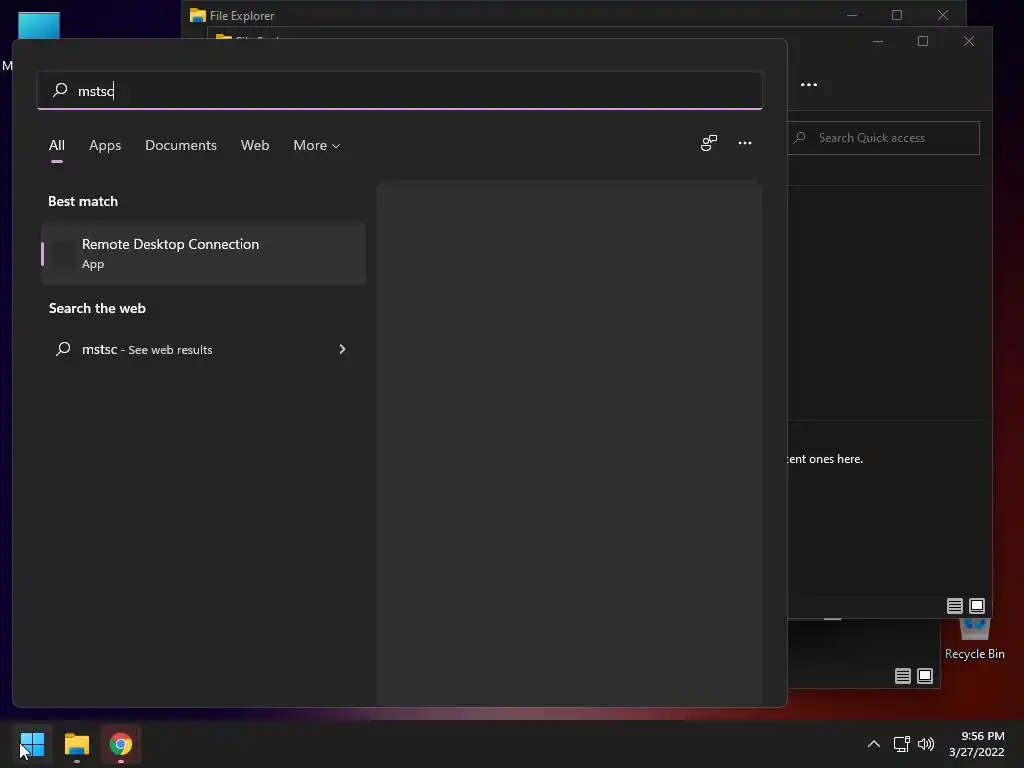Minimize the front File Explorer window
Viewport: 1024px width, 768px height.
click(x=878, y=41)
